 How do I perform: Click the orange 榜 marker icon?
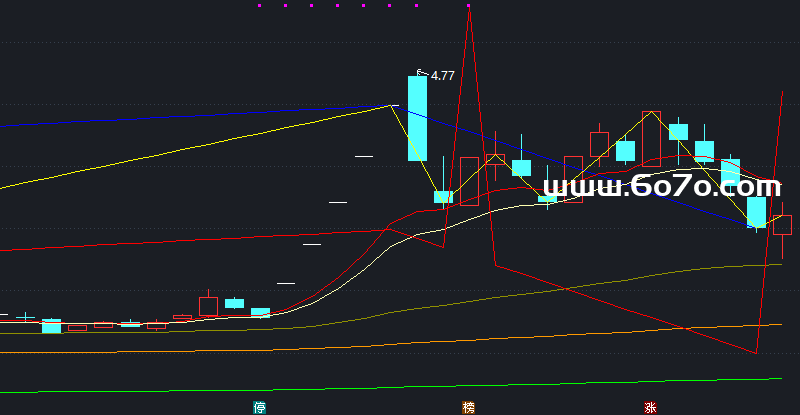coord(468,407)
